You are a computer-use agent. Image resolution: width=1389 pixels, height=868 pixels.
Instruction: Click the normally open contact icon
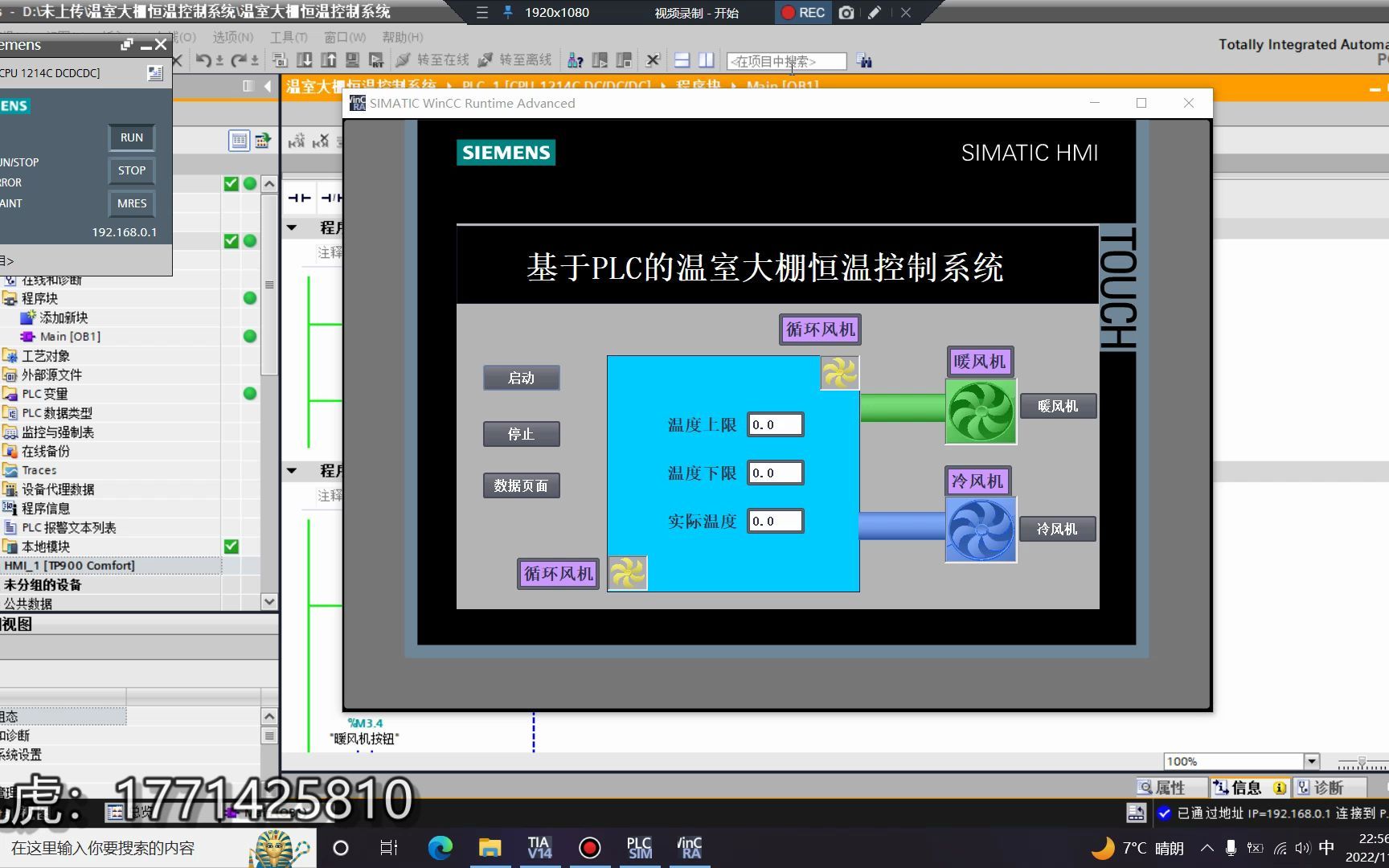(x=299, y=198)
